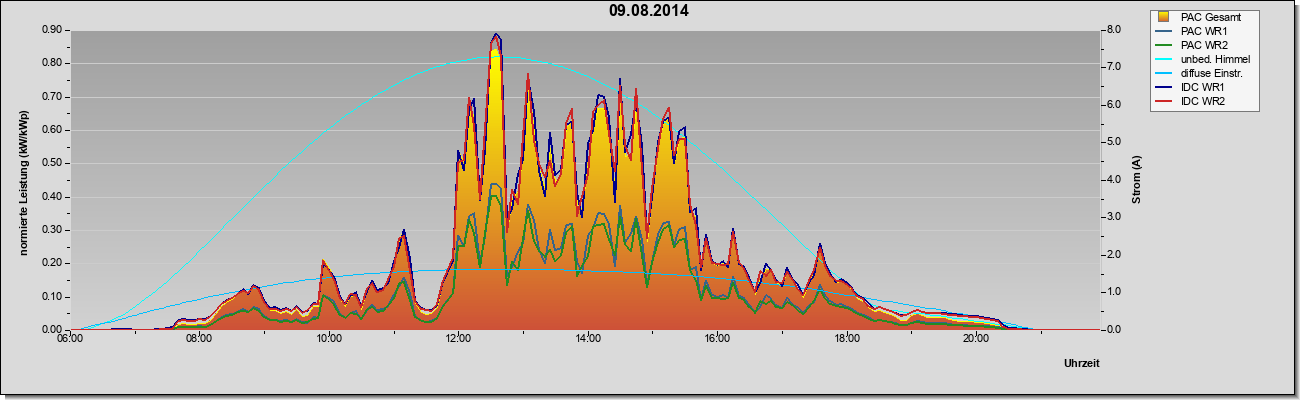The image size is (1300, 400).
Task: Click the Strom (A) axis title
Action: [1136, 180]
